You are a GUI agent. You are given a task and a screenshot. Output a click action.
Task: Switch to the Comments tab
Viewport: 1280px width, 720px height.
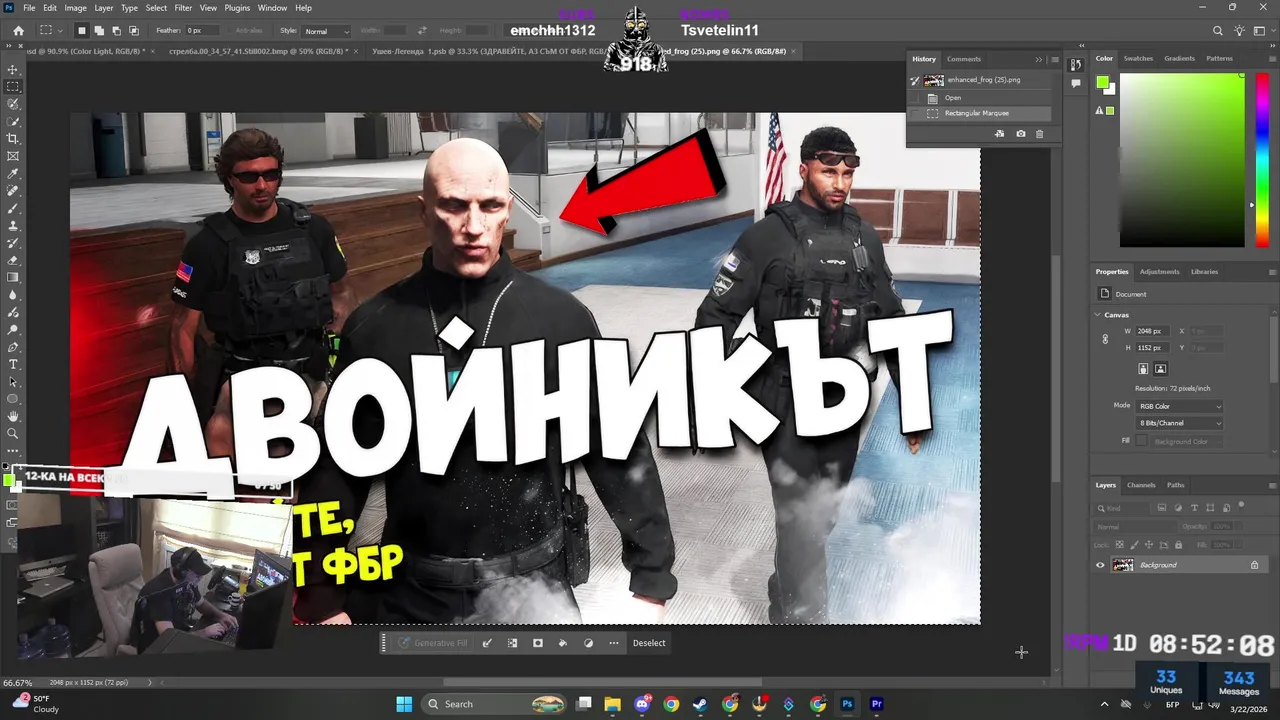tap(964, 59)
